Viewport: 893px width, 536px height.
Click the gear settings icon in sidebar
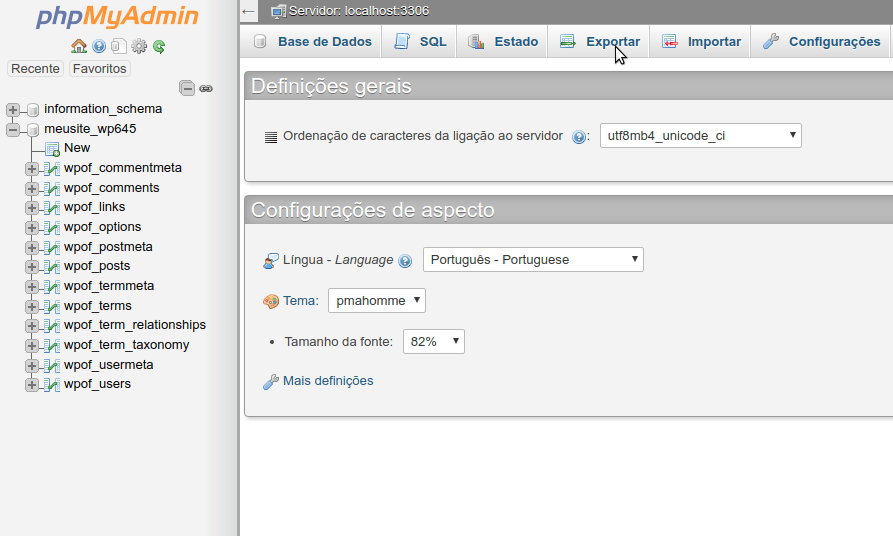click(x=139, y=46)
